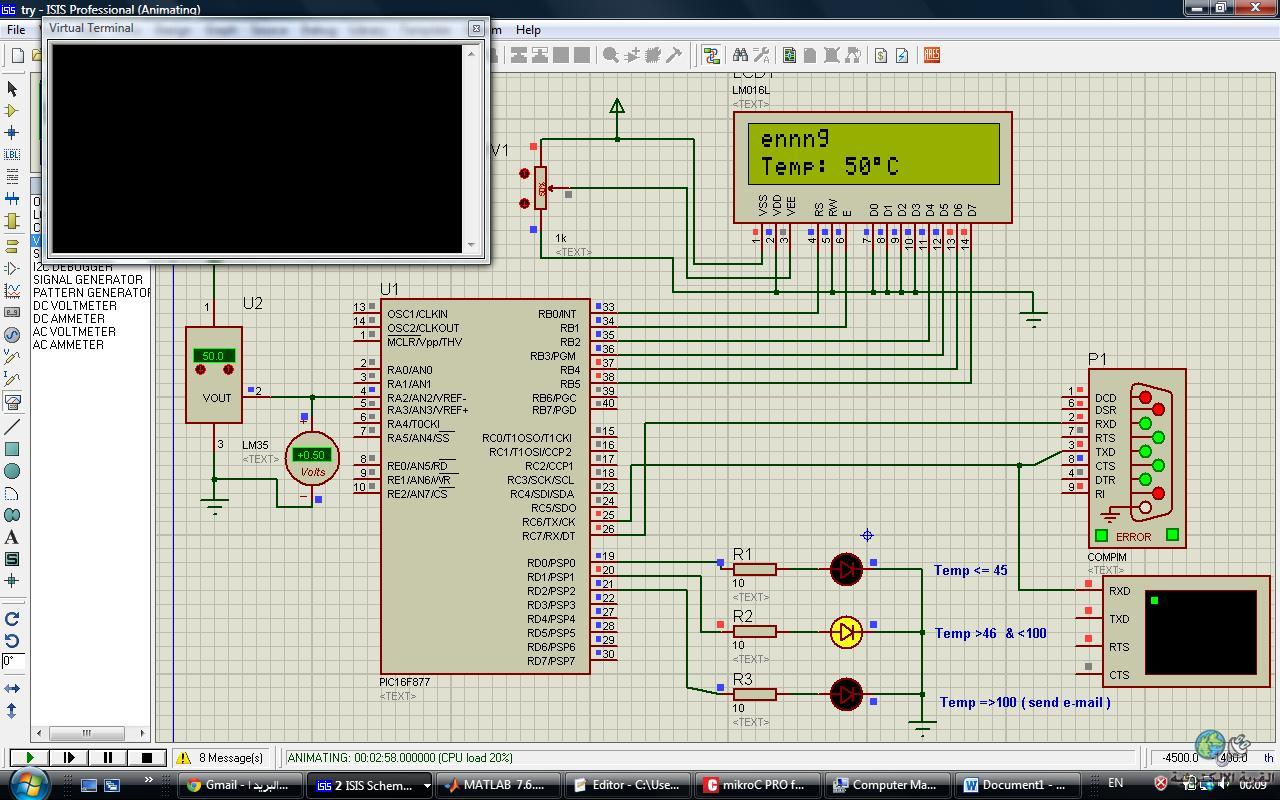Select DC VOLTMETER in instruments list
Image resolution: width=1280 pixels, height=800 pixels.
click(75, 306)
